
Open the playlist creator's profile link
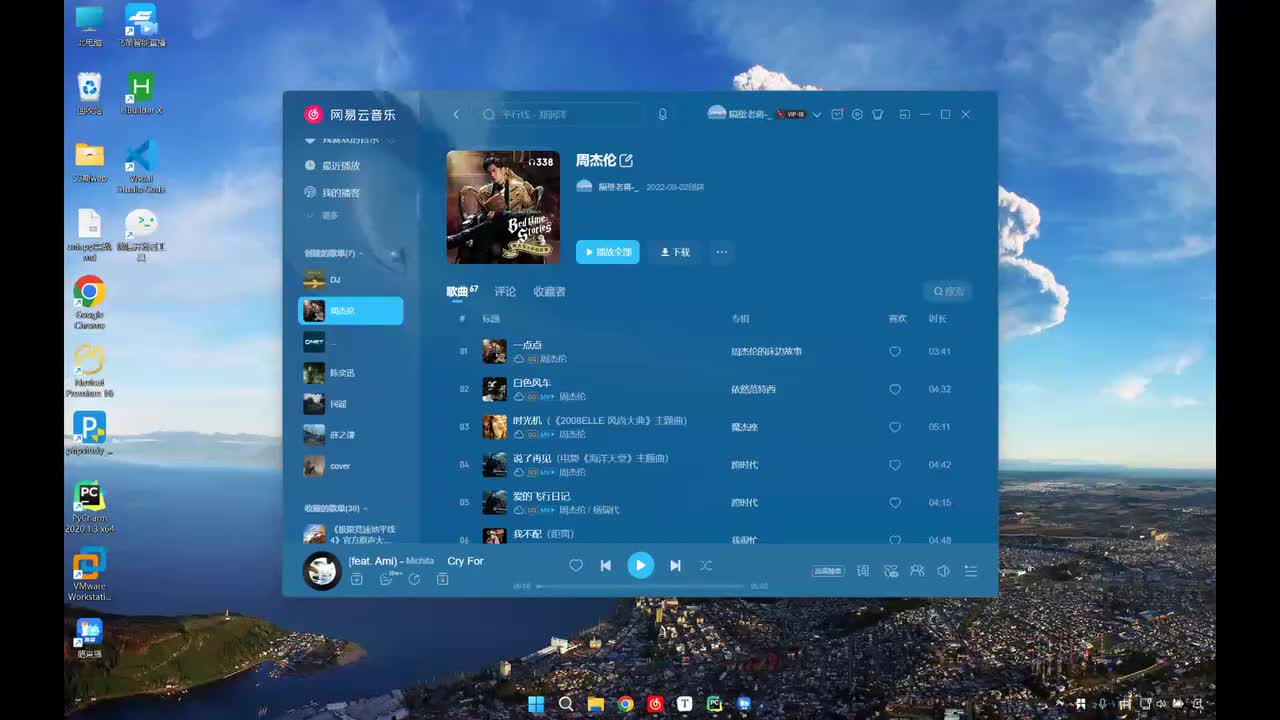pyautogui.click(x=618, y=187)
